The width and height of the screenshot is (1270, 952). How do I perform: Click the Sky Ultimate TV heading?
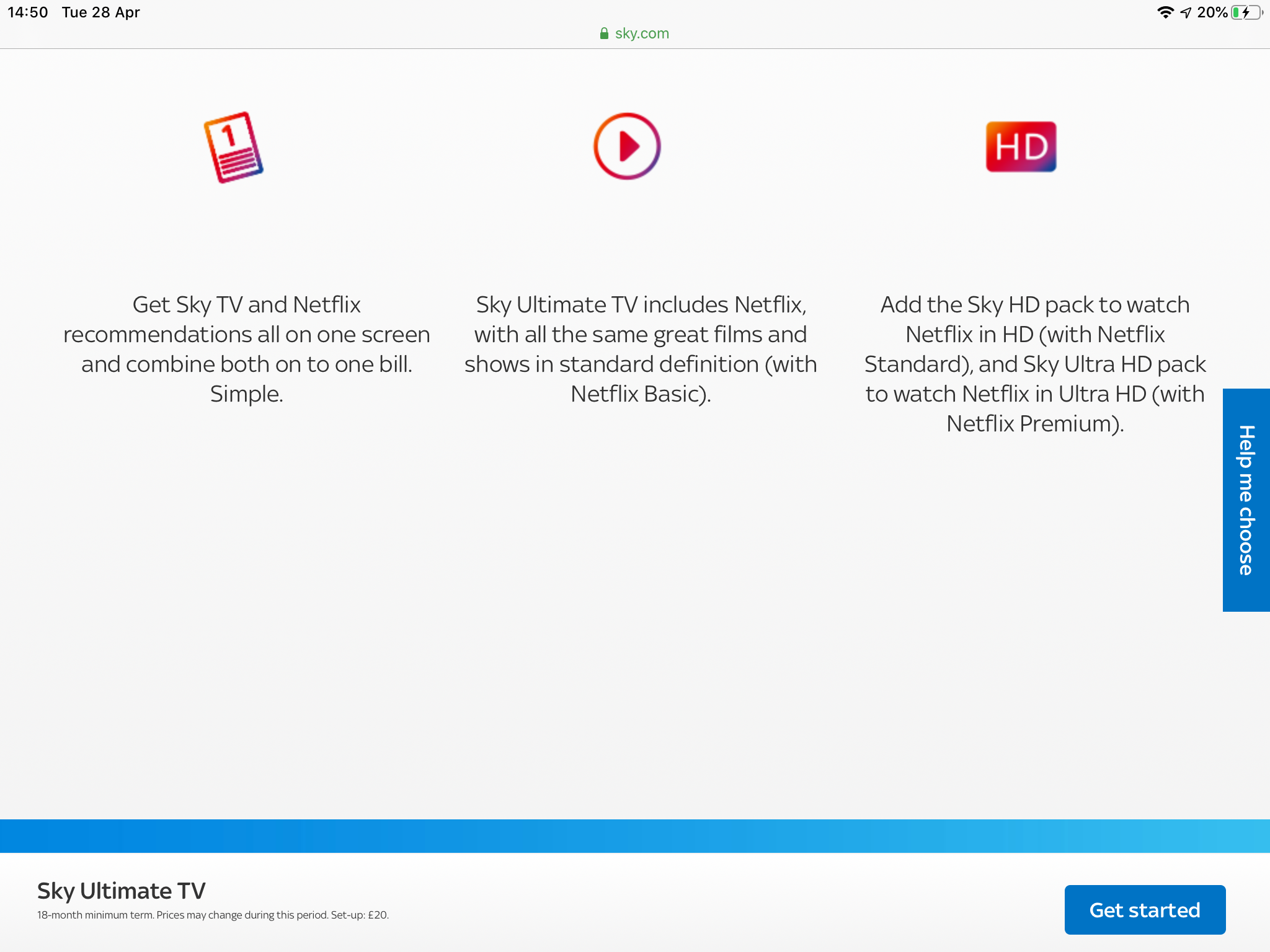point(122,891)
